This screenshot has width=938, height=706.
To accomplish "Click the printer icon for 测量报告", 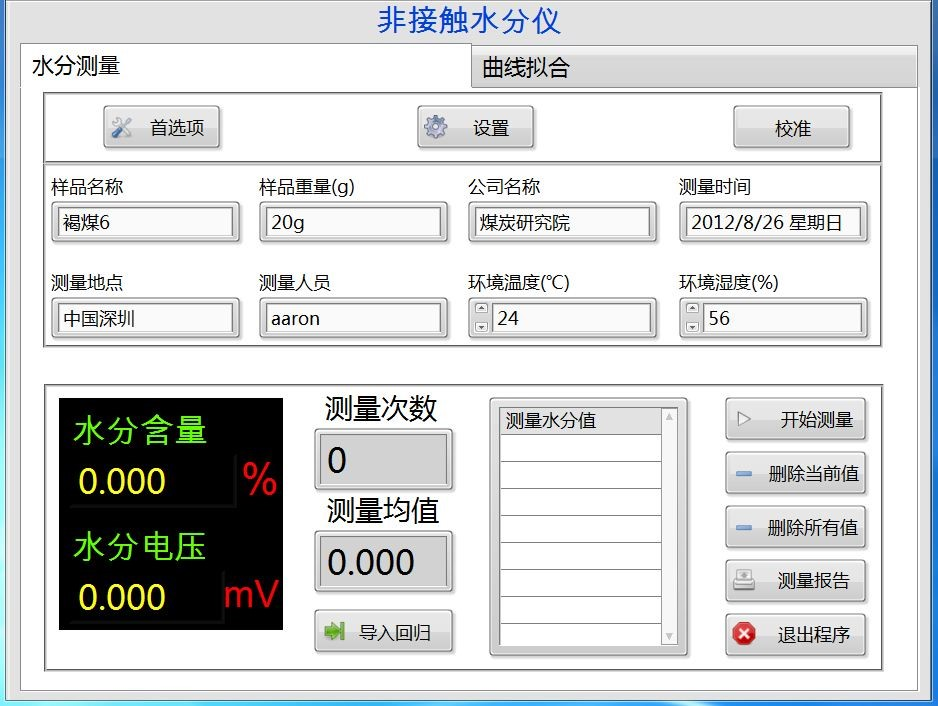I will point(743,581).
